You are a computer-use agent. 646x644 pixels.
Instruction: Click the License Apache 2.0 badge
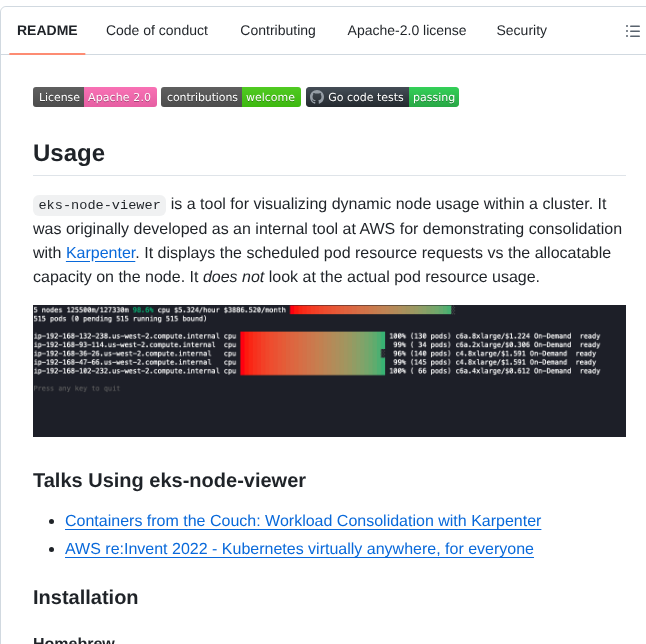[x=95, y=97]
